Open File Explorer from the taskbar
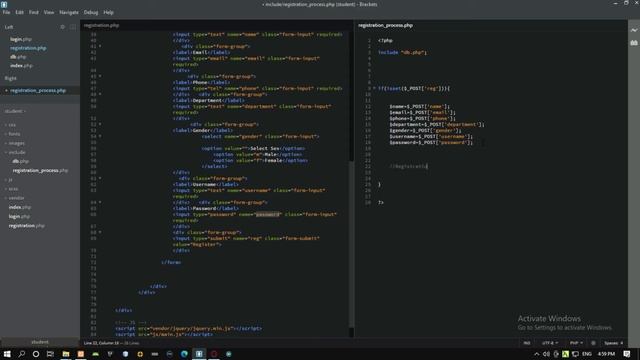This screenshot has height=360, width=640. [x=66, y=354]
